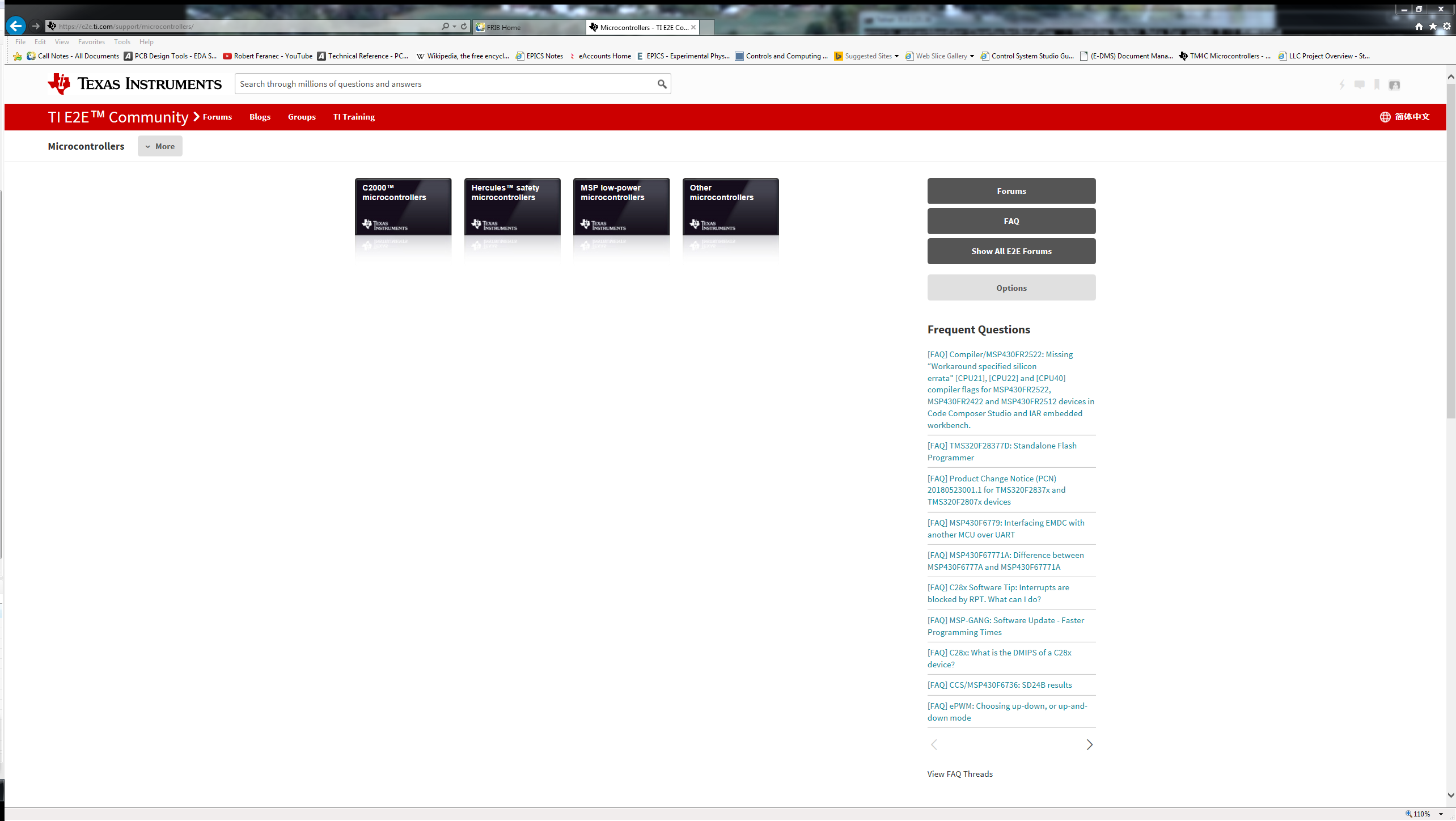The width and height of the screenshot is (1456, 821).
Task: Click the TI search questions input field
Action: [445, 84]
